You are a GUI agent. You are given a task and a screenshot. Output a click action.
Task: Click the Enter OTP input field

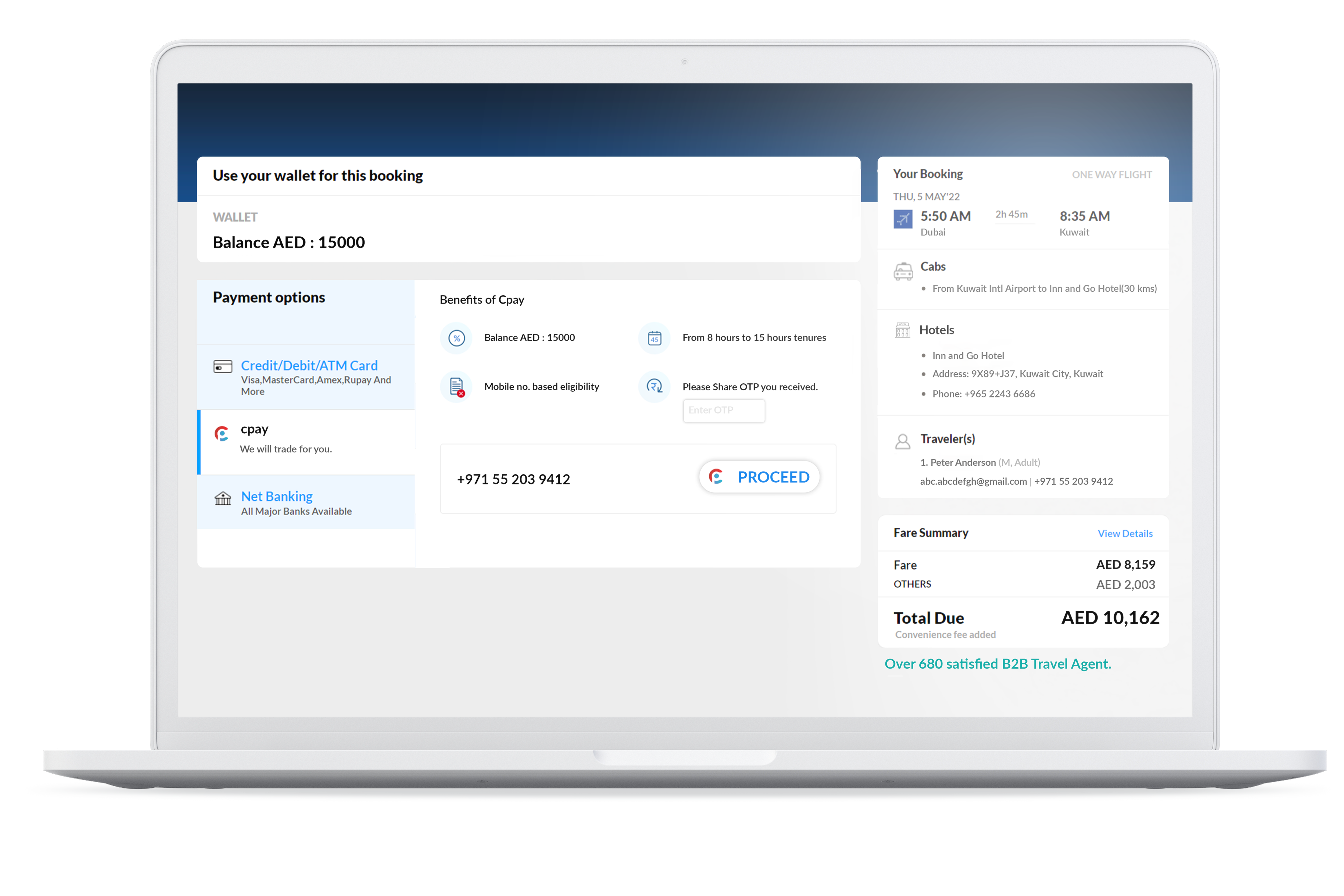[x=723, y=410]
